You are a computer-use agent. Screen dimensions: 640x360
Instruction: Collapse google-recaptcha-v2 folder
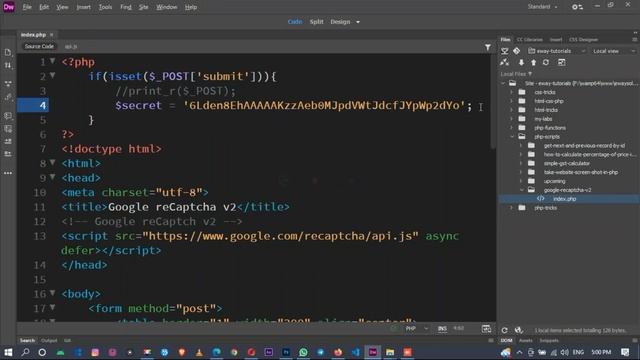coord(522,190)
